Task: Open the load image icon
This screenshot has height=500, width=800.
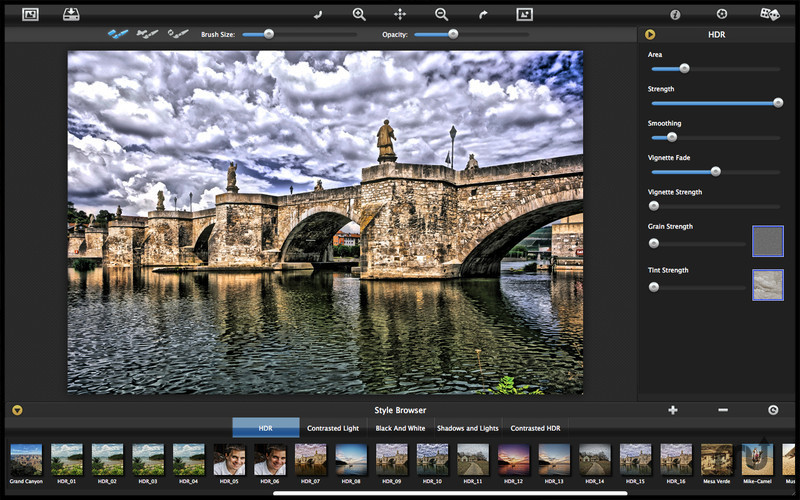Action: [x=30, y=14]
